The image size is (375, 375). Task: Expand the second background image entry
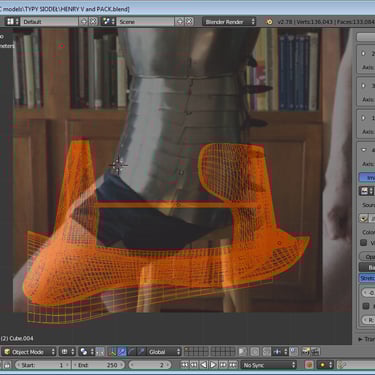pyautogui.click(x=363, y=86)
